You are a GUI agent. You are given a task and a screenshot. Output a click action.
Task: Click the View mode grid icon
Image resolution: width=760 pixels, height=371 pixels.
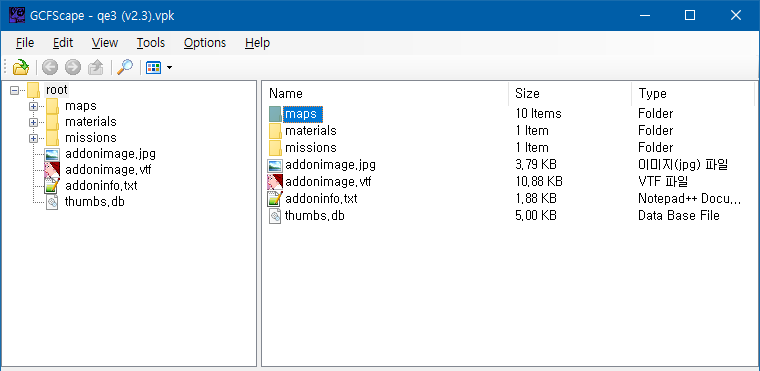153,67
